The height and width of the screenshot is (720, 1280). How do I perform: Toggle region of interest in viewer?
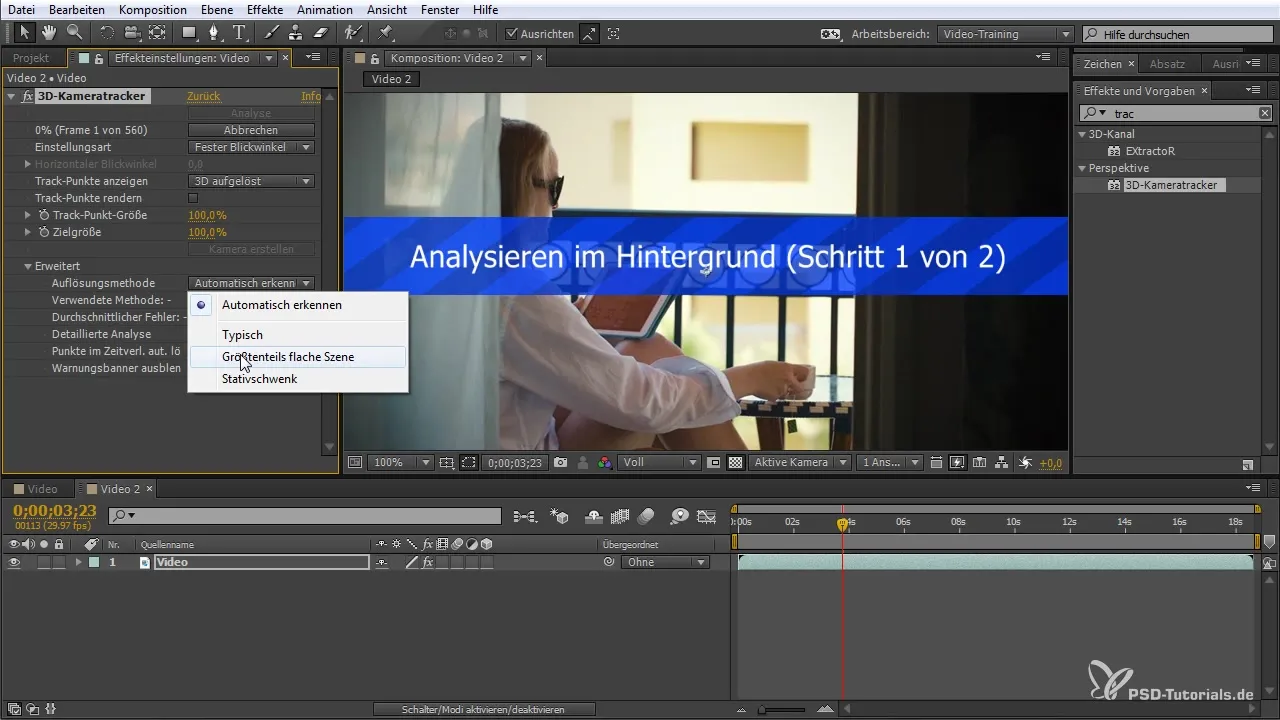714,463
